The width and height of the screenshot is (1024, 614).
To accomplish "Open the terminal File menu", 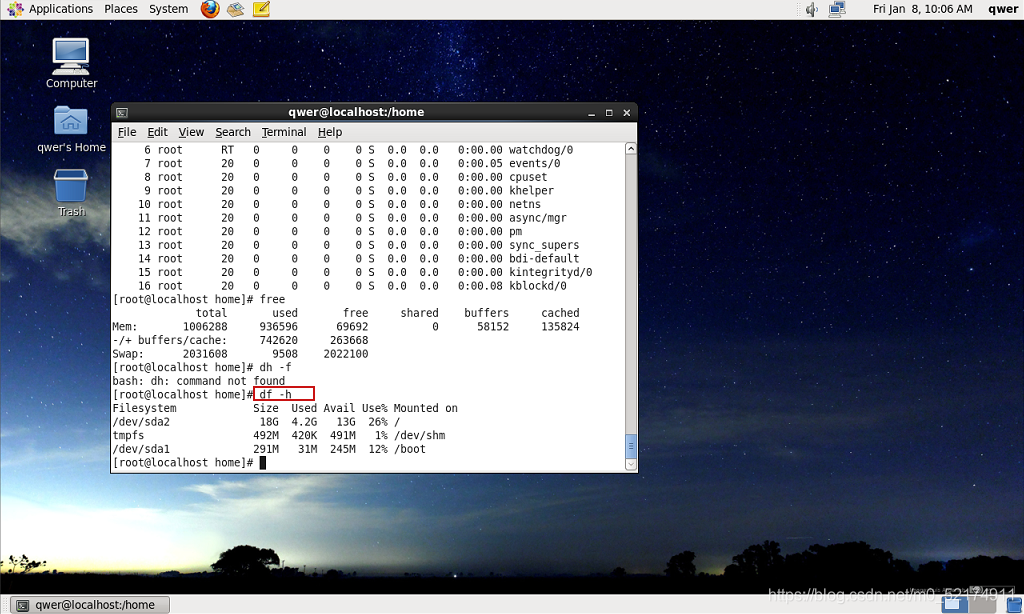I will 127,132.
